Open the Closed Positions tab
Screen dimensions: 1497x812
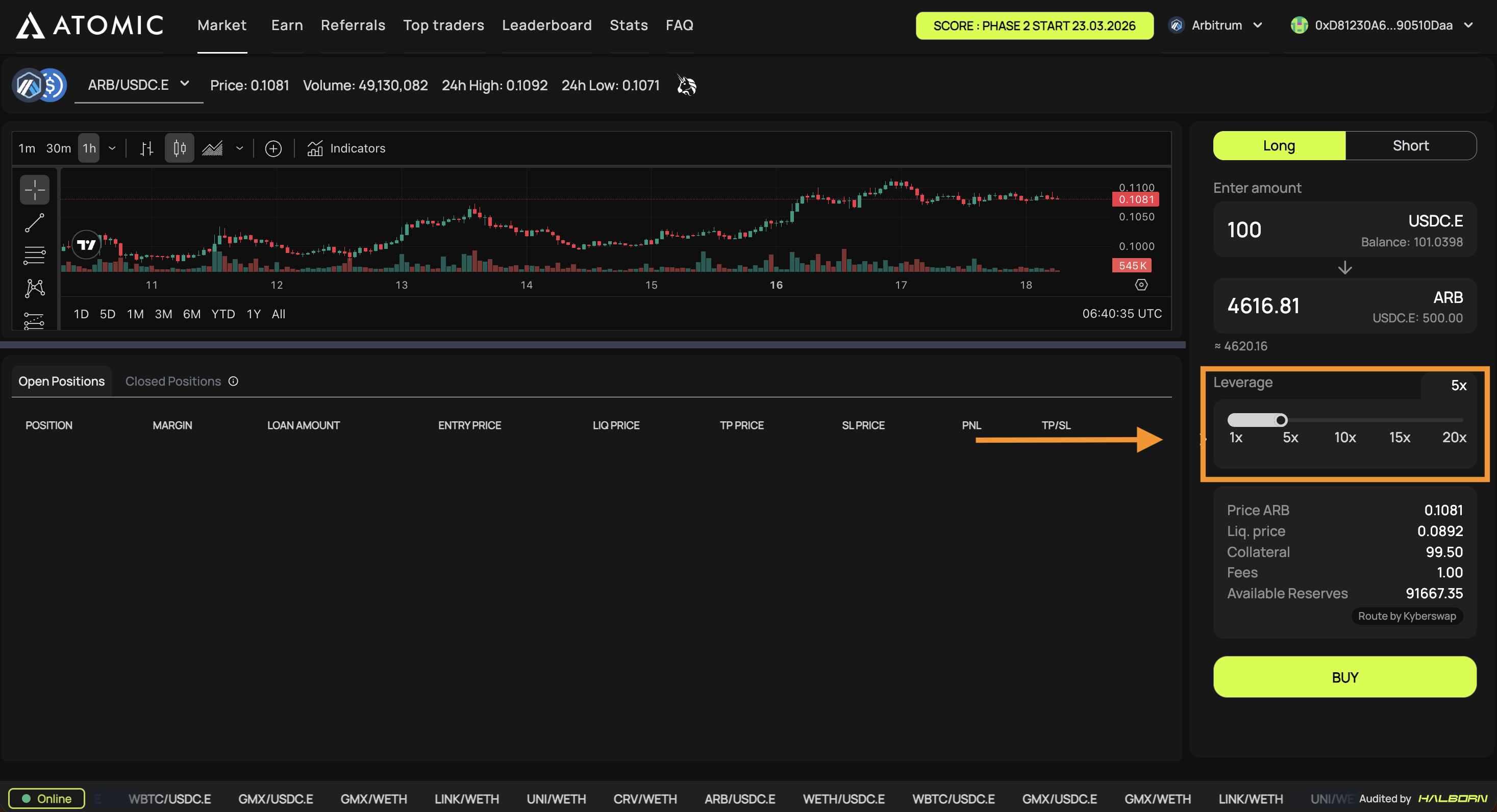click(173, 382)
